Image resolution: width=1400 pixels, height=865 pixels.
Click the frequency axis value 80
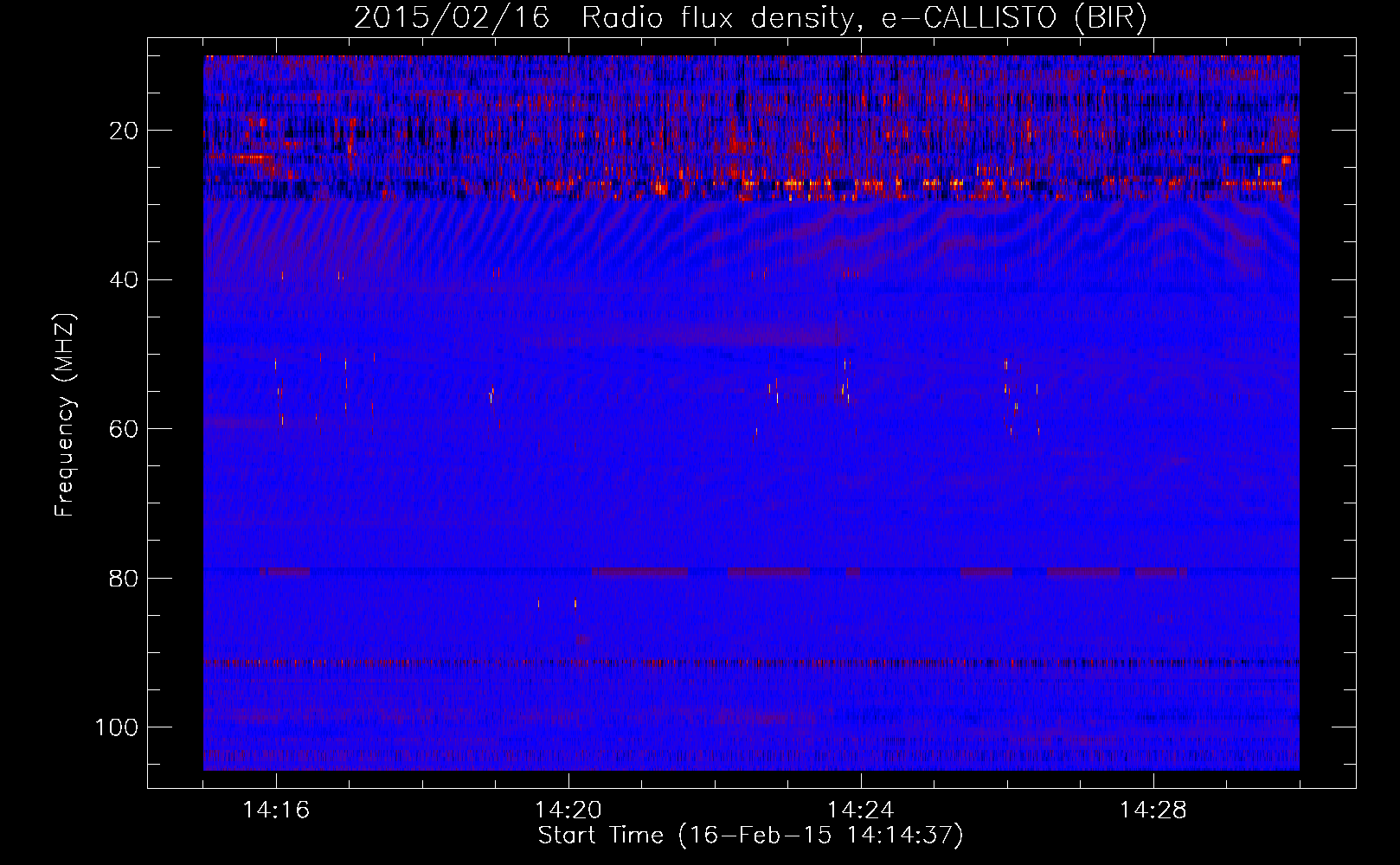[x=124, y=579]
